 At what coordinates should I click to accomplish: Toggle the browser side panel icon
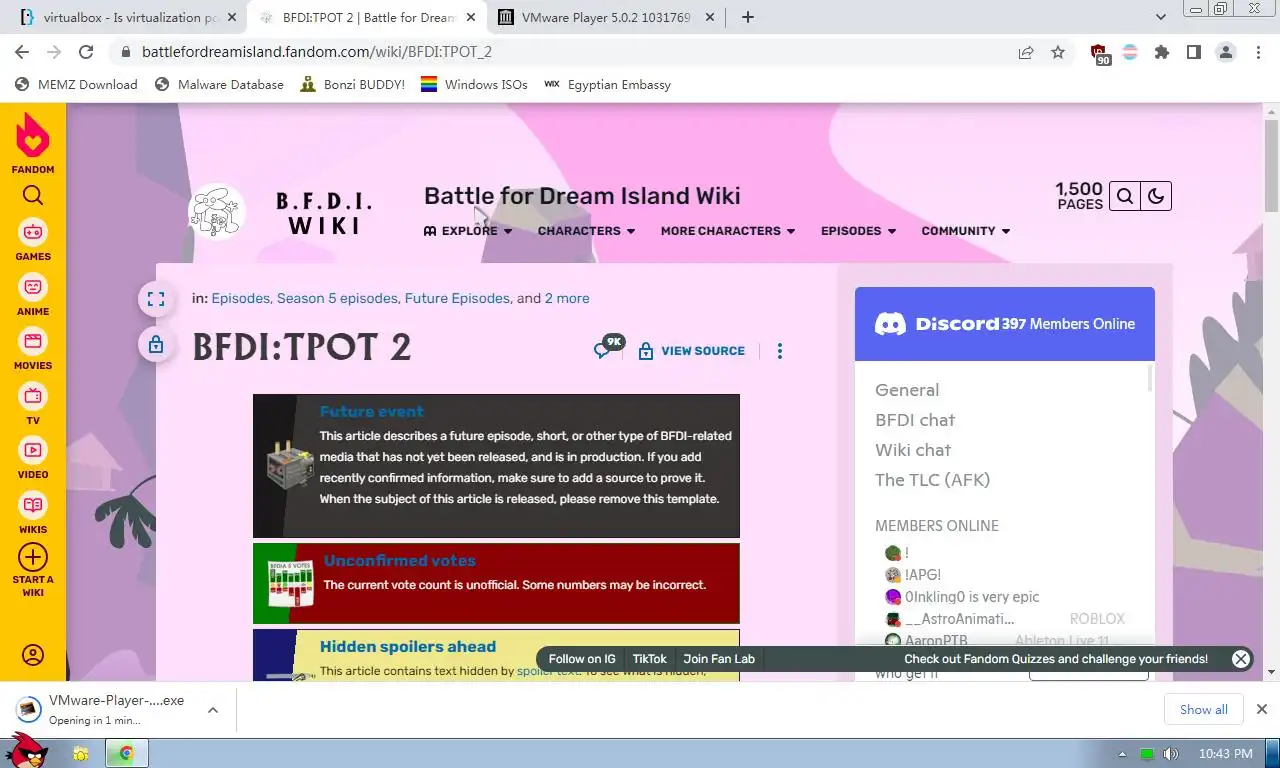(x=1194, y=52)
